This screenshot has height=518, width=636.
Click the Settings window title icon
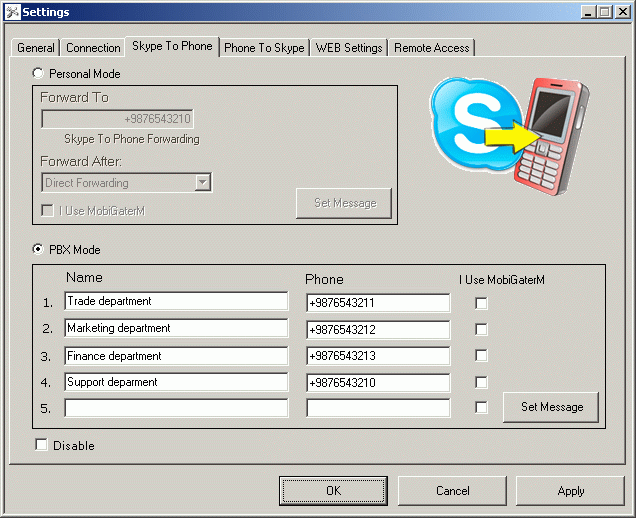coord(11,11)
